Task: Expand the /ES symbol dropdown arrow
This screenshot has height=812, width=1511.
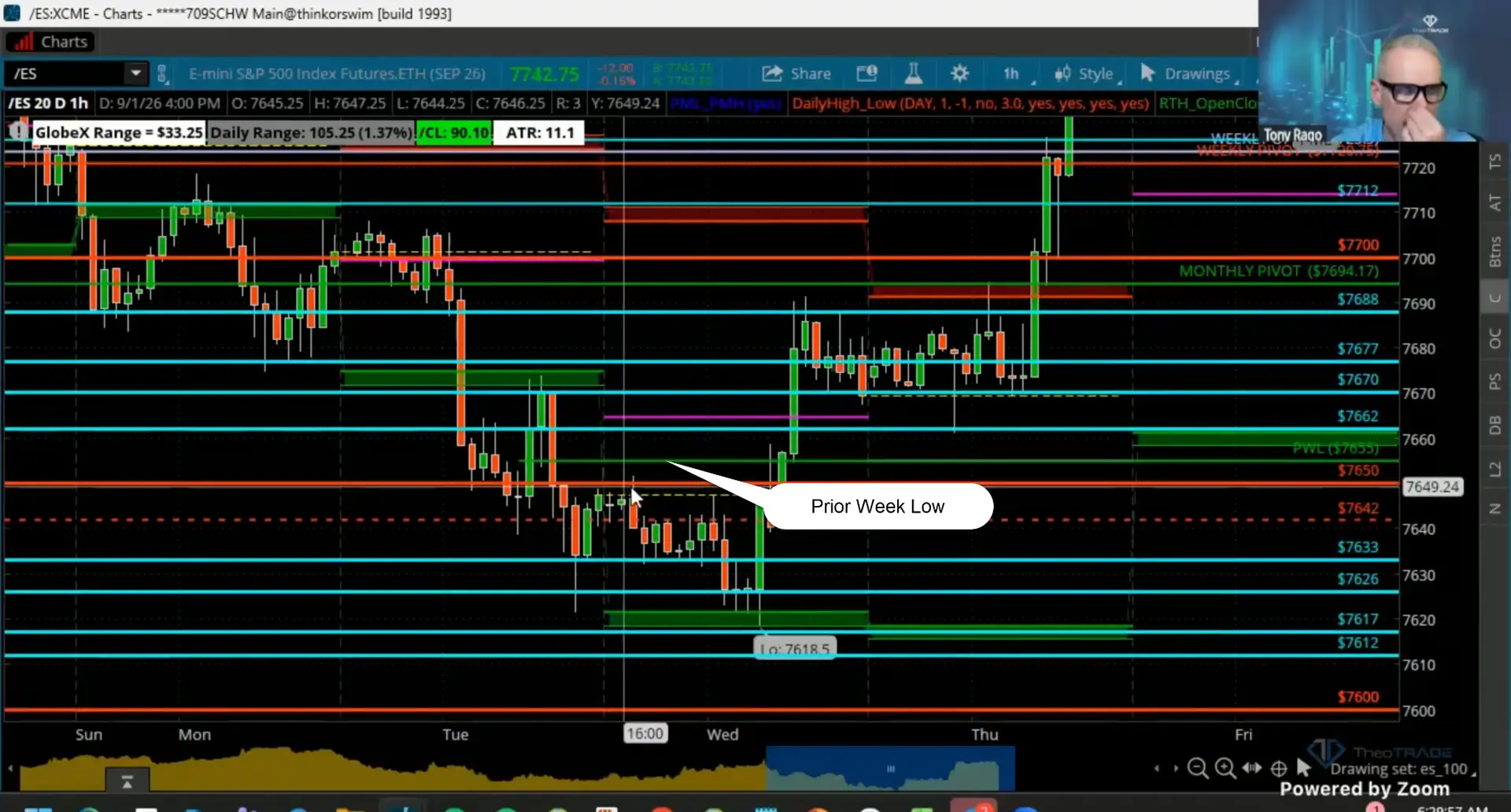Action: 135,73
